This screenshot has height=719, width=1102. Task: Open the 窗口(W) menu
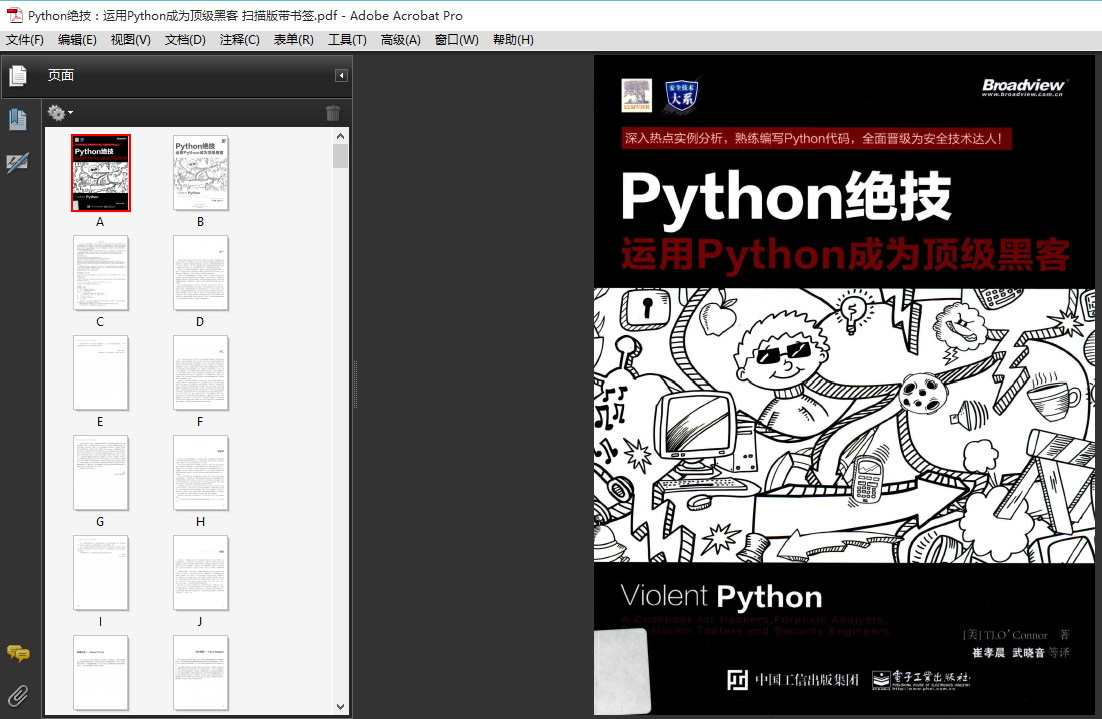coord(457,40)
